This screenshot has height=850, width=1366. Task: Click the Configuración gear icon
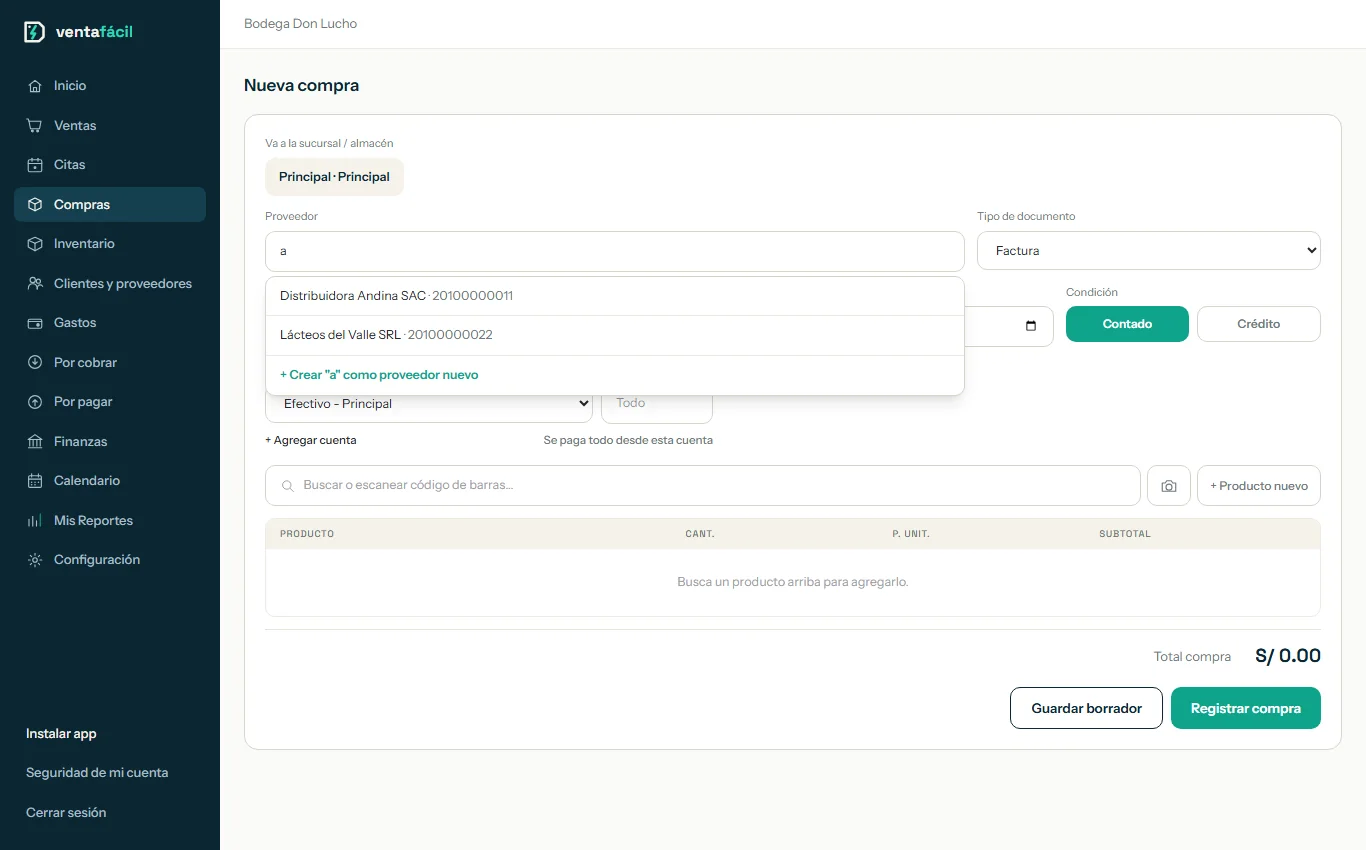point(35,560)
